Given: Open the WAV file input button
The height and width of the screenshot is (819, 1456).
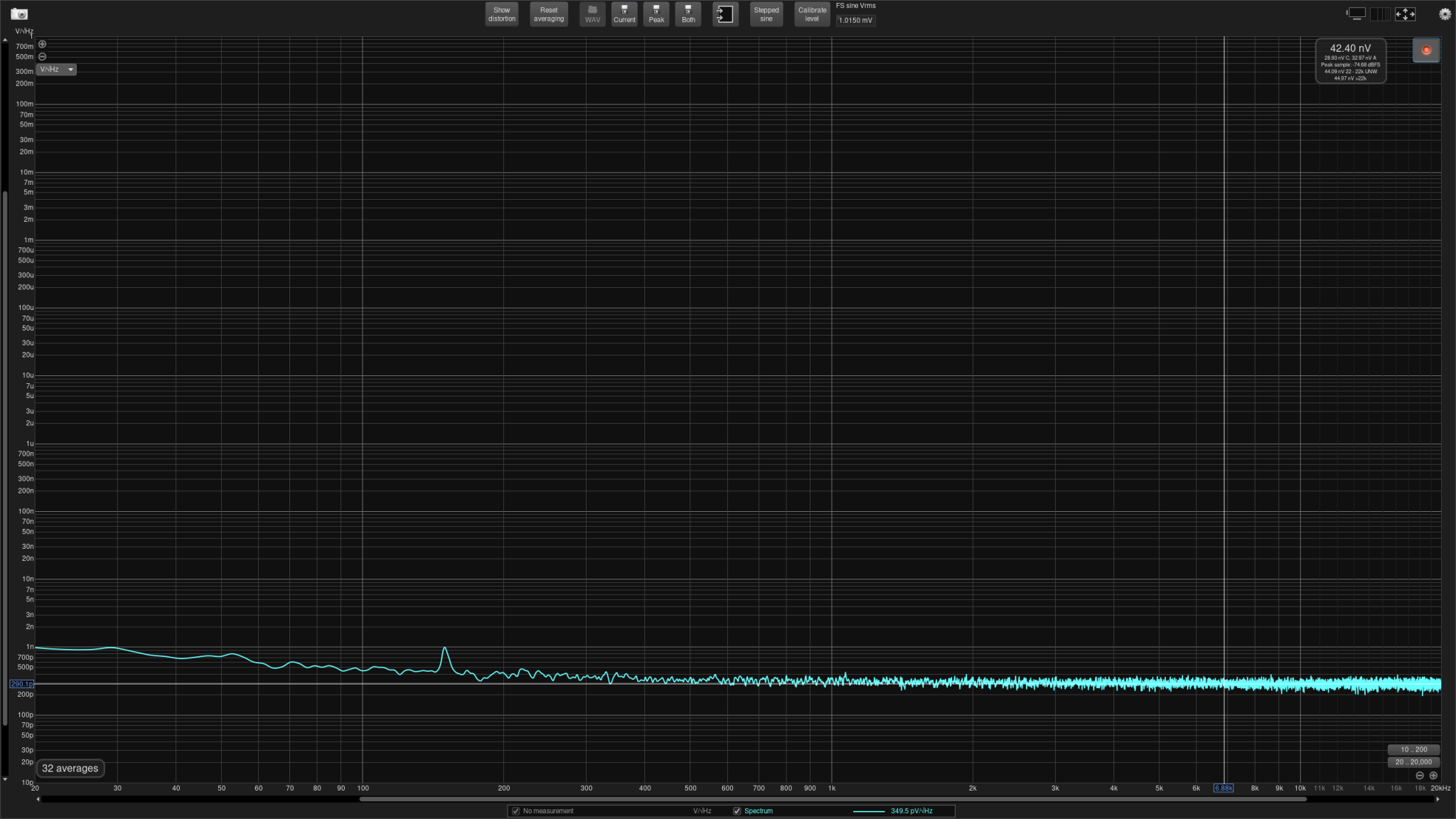Looking at the screenshot, I should (592, 14).
